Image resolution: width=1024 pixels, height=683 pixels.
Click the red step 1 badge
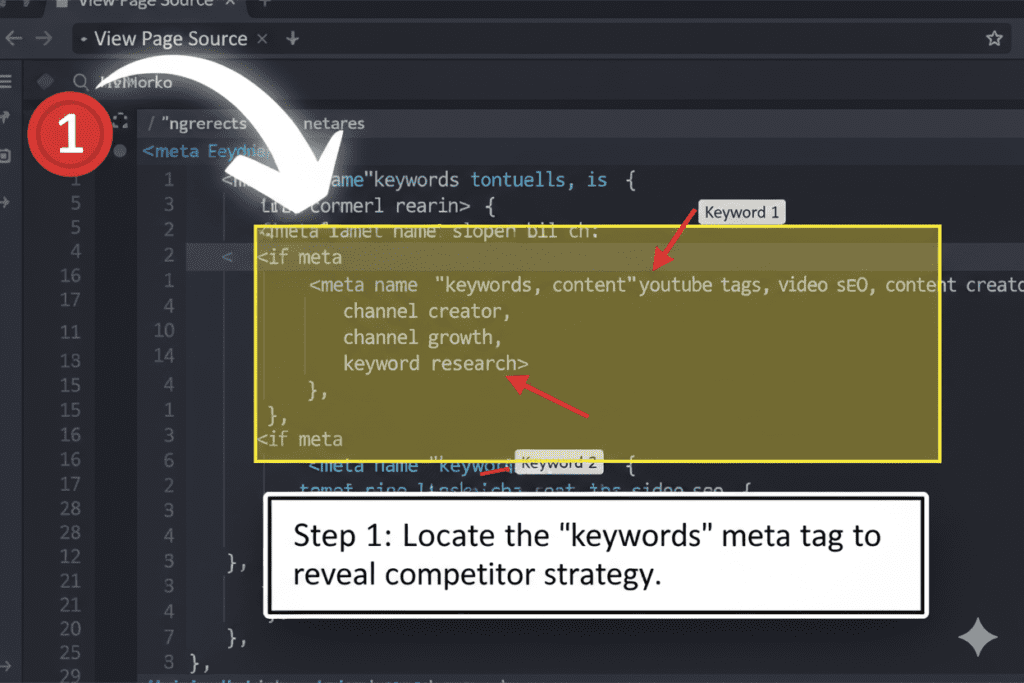[70, 135]
